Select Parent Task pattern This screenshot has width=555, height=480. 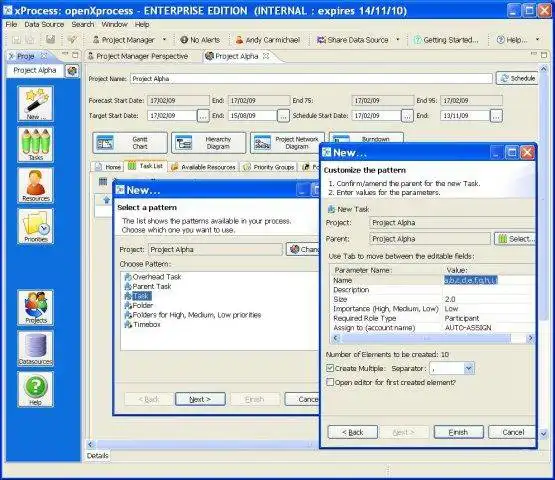click(x=148, y=286)
